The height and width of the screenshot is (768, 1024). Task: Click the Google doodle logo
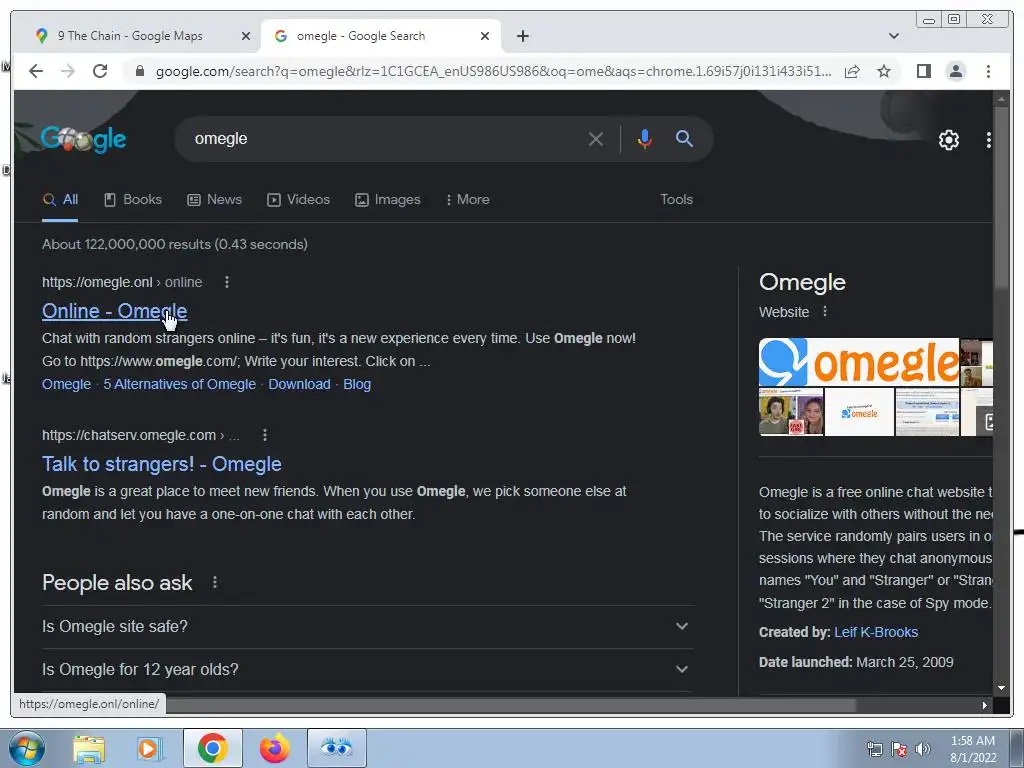click(83, 138)
